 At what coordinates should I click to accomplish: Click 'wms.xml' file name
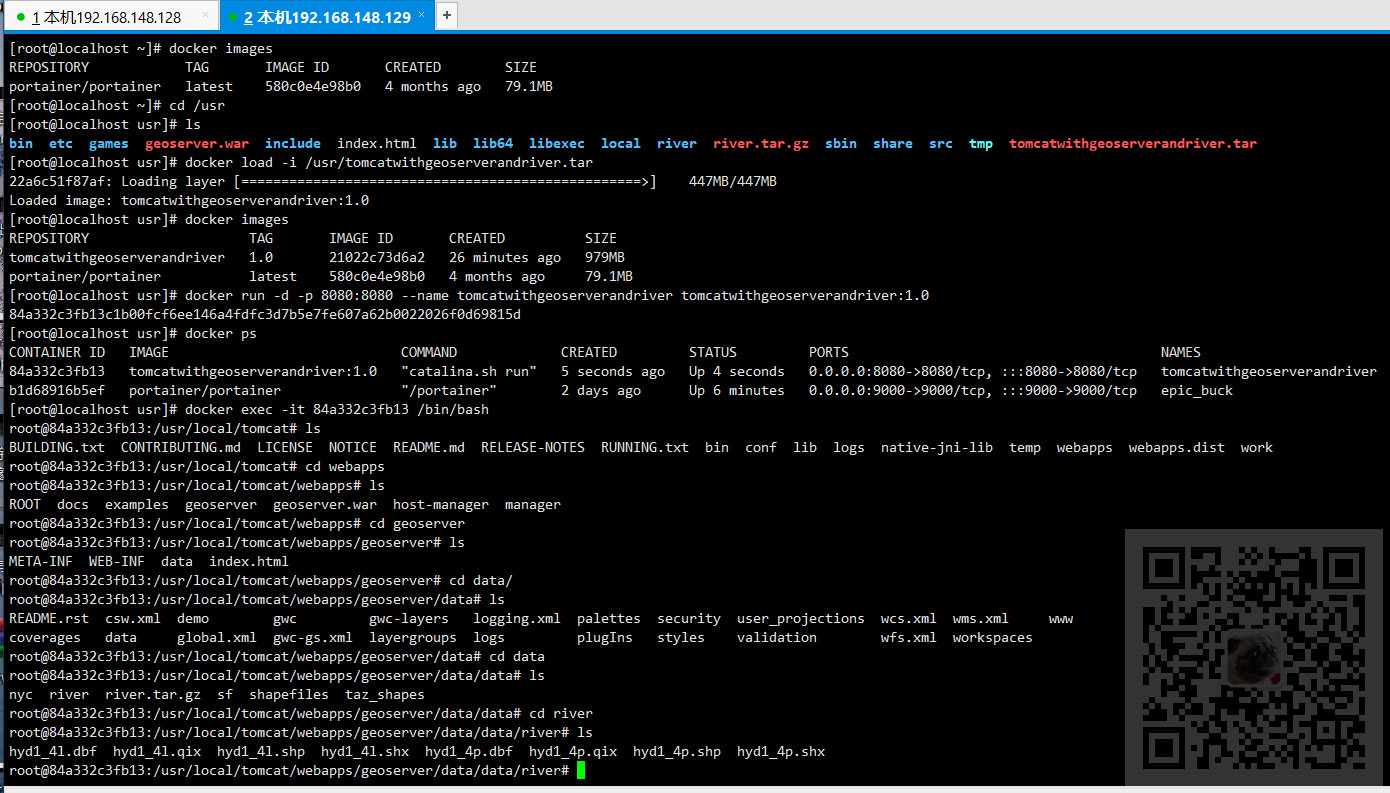981,618
